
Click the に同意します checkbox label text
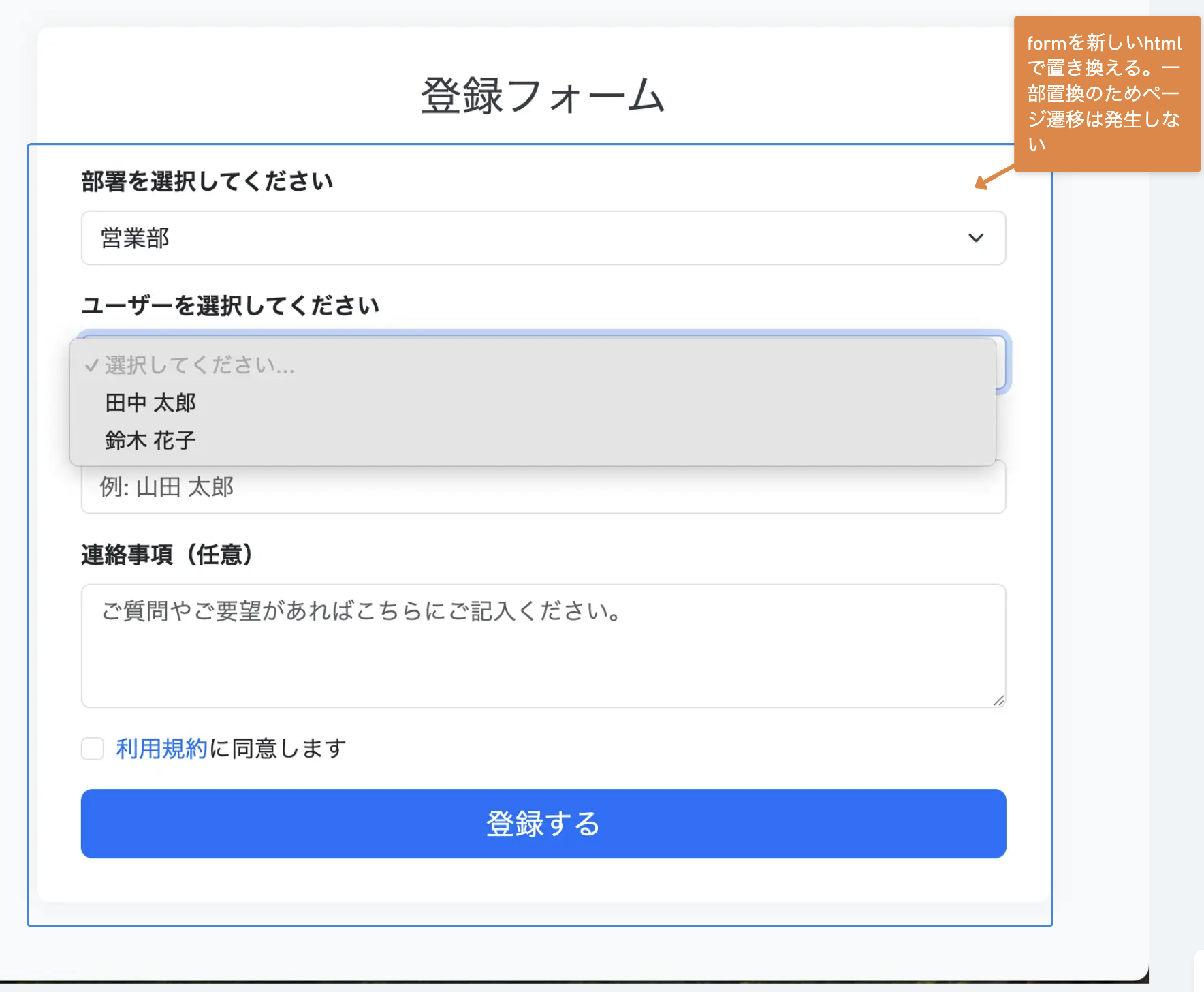pos(278,748)
